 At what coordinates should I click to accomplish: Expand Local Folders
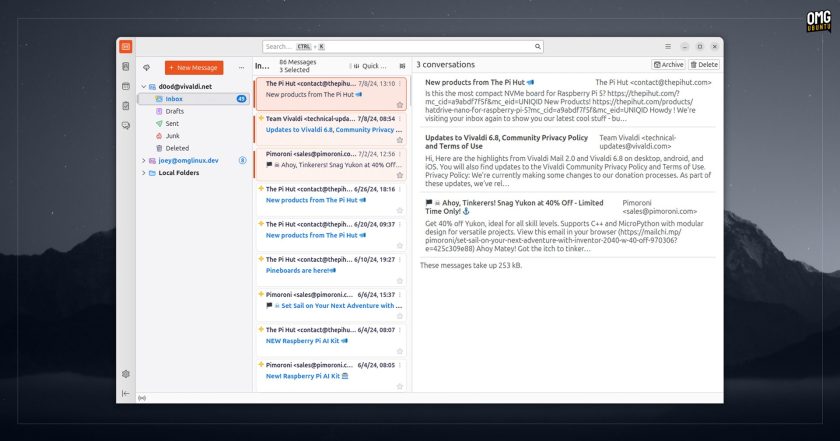click(144, 173)
